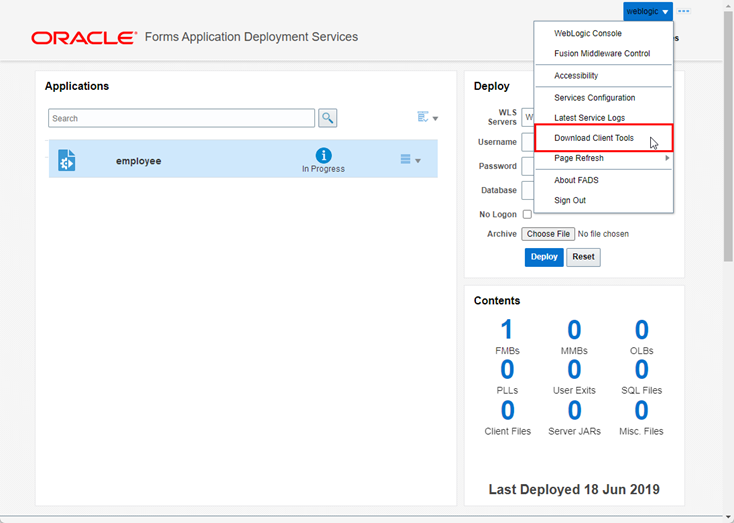The height and width of the screenshot is (523, 734).
Task: Toggle the No Logon checkbox
Action: point(527,214)
